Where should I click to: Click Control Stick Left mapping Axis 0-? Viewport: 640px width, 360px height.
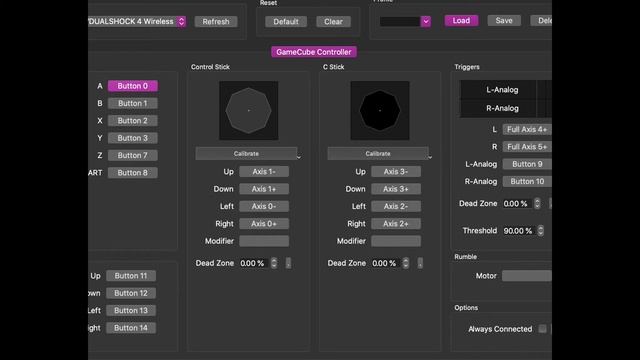tap(264, 206)
